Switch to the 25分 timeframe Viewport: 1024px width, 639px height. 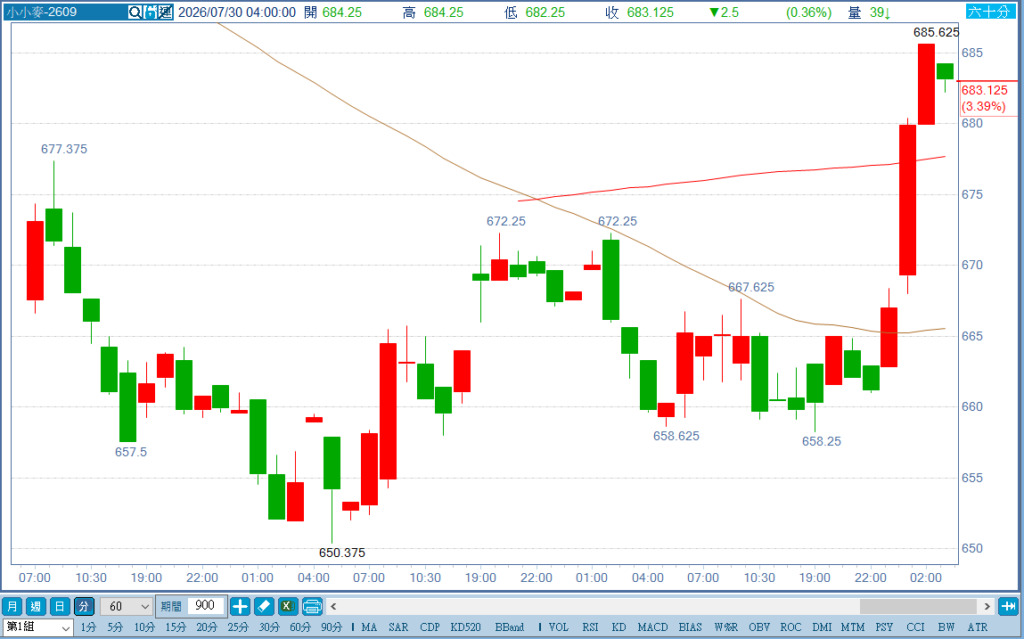[x=238, y=627]
